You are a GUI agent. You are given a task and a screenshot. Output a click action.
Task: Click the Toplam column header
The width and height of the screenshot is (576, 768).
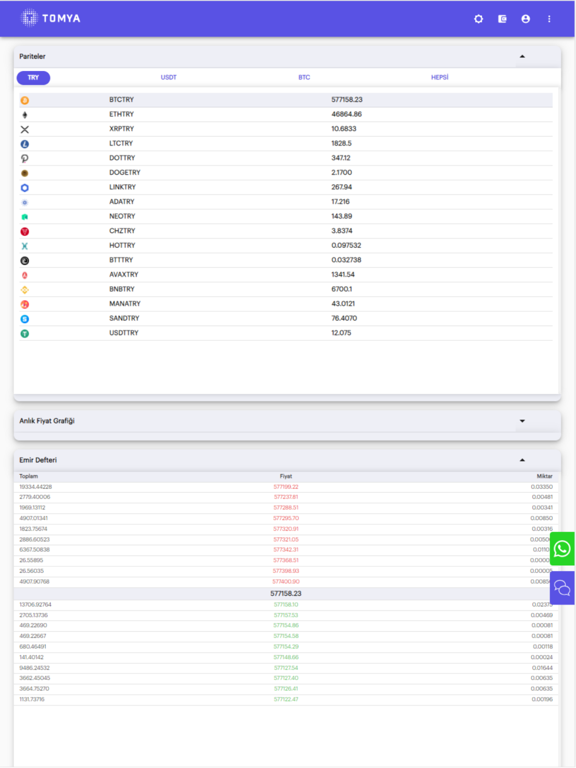28,476
